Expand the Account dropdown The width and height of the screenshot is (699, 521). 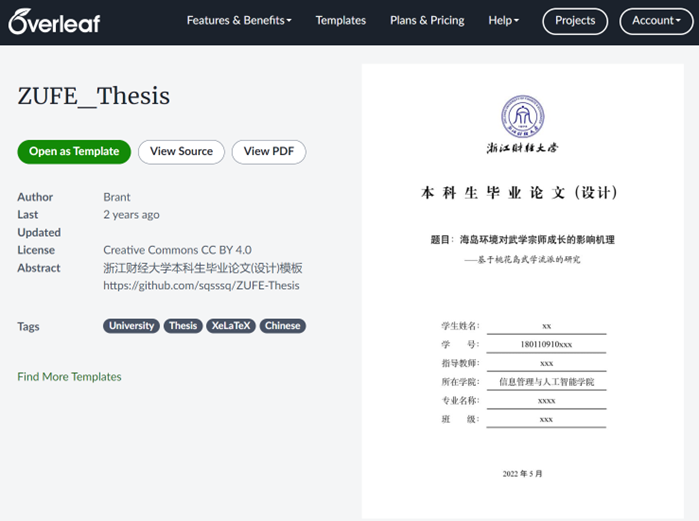pos(656,20)
